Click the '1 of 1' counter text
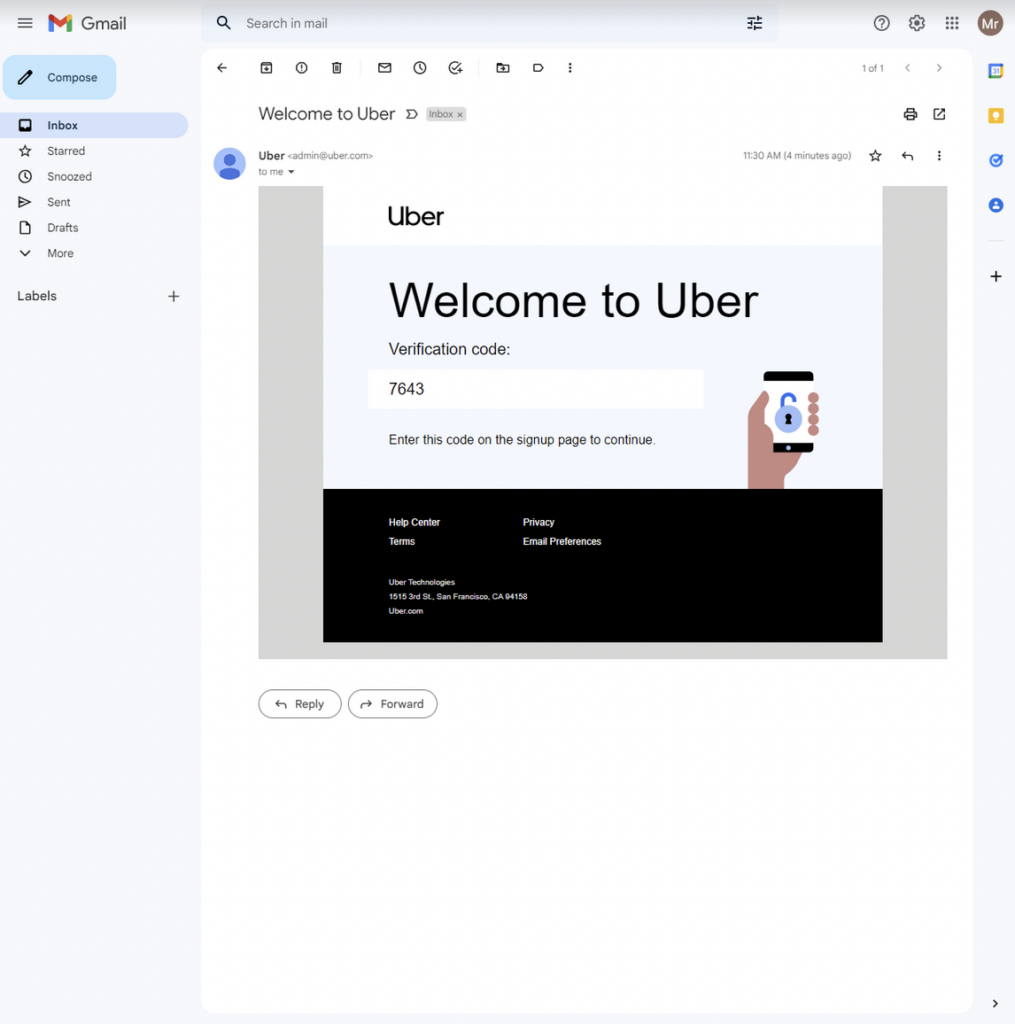Image resolution: width=1015 pixels, height=1024 pixels. (x=873, y=69)
